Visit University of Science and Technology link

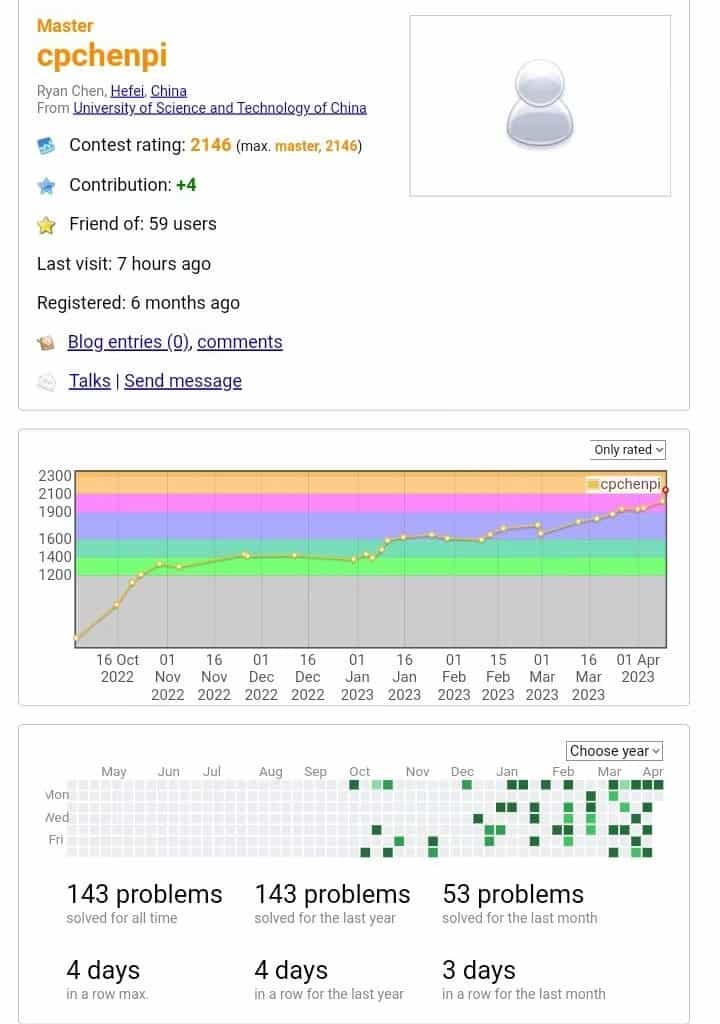(x=220, y=108)
